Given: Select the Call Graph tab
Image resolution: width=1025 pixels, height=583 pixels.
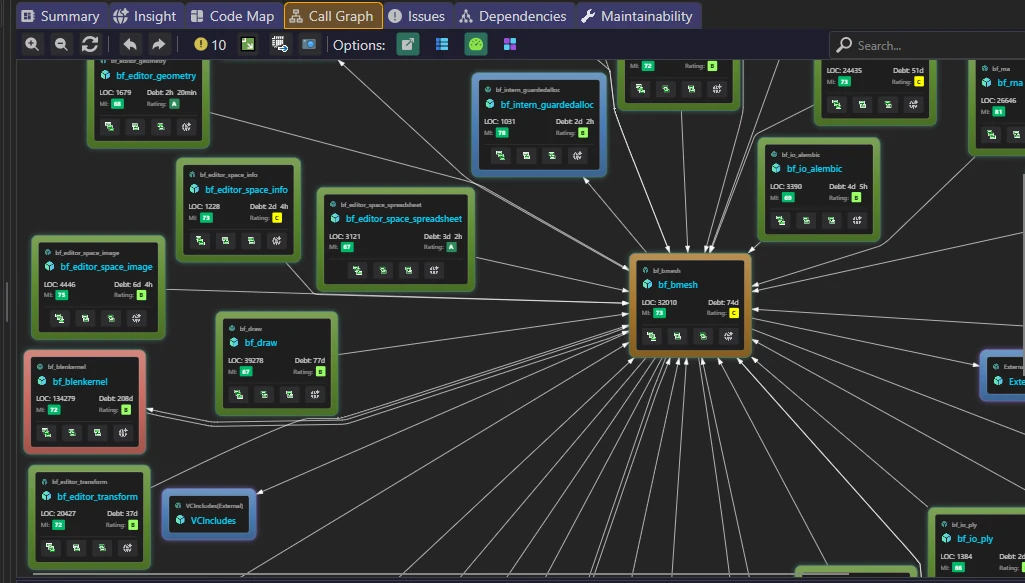Looking at the screenshot, I should pyautogui.click(x=333, y=16).
